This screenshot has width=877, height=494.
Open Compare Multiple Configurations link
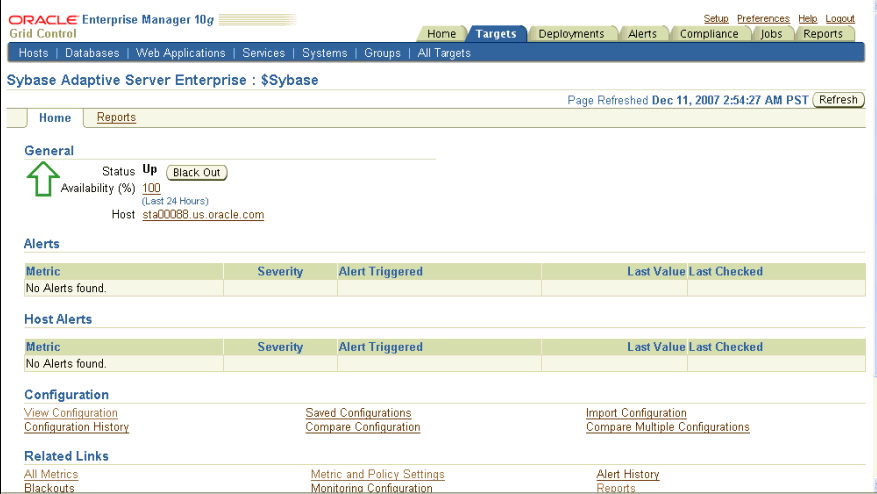(x=668, y=427)
